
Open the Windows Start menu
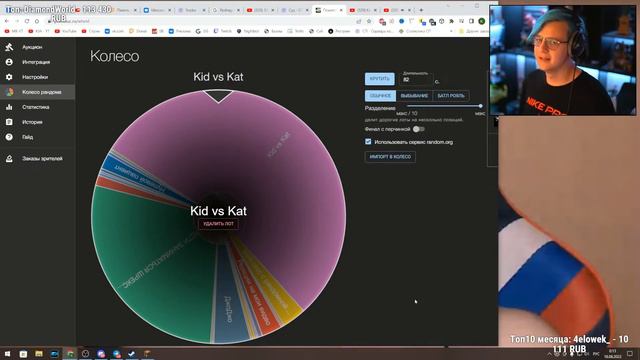(x=7, y=353)
